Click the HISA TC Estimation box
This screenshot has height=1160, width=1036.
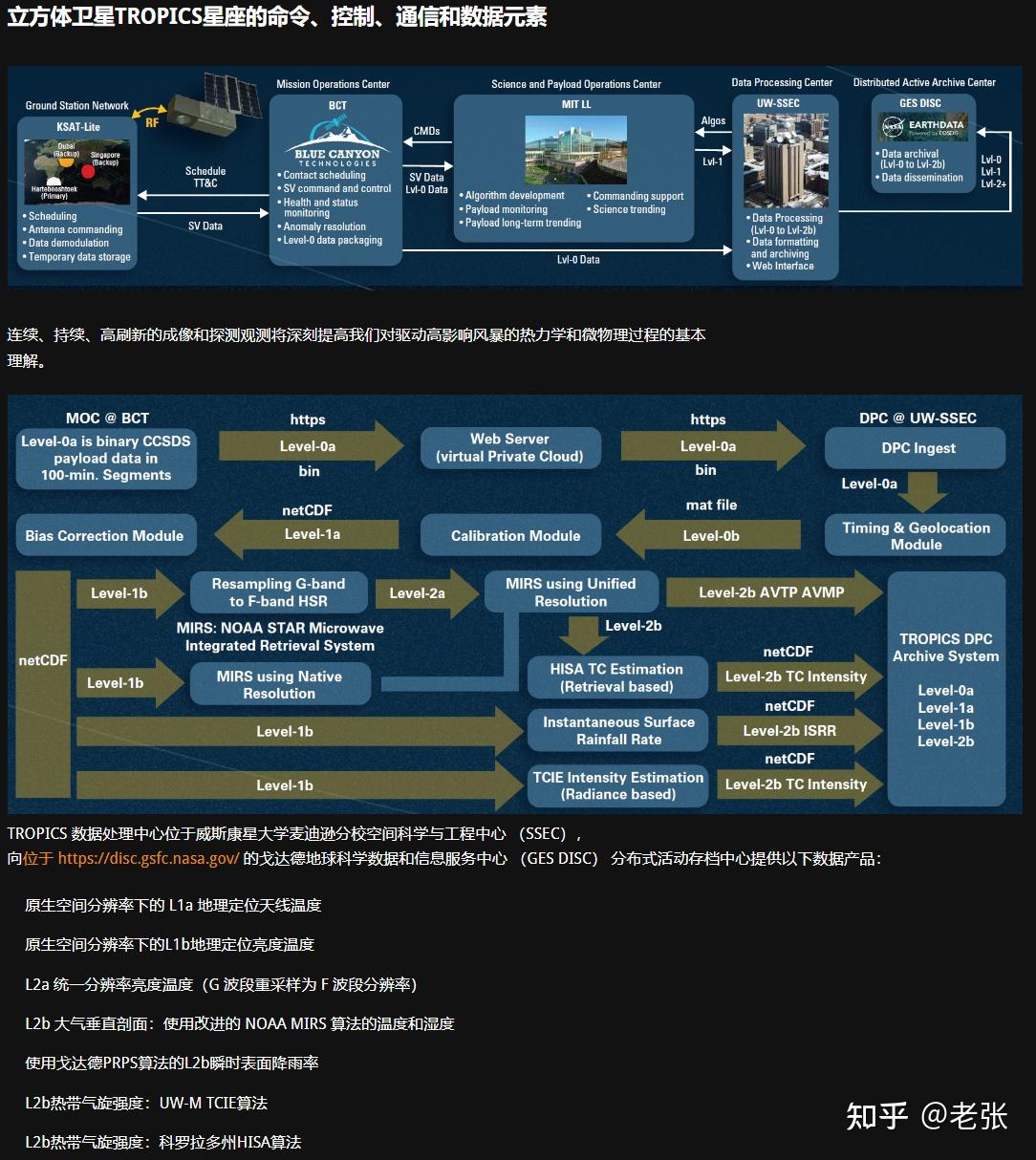[x=617, y=677]
